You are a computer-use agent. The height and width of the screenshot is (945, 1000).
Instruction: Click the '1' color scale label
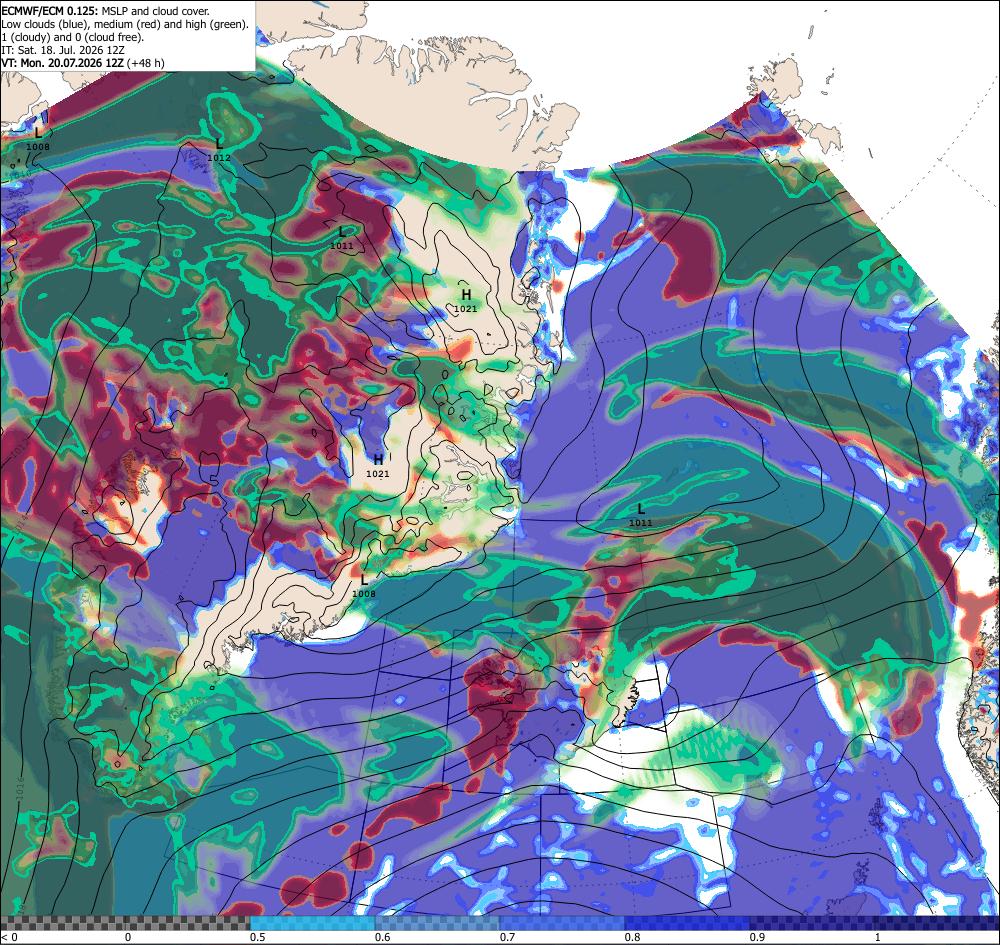coord(877,937)
